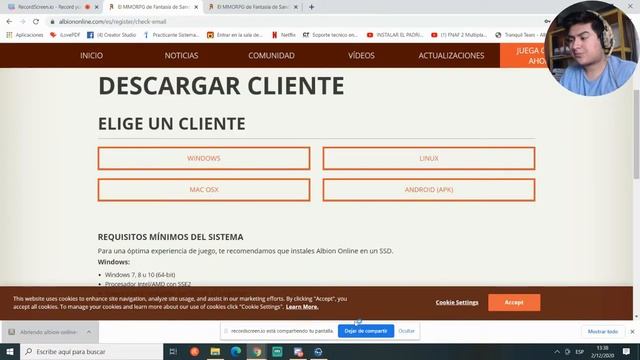
Task: Select the Chrome taskbar icon
Action: [x=257, y=351]
